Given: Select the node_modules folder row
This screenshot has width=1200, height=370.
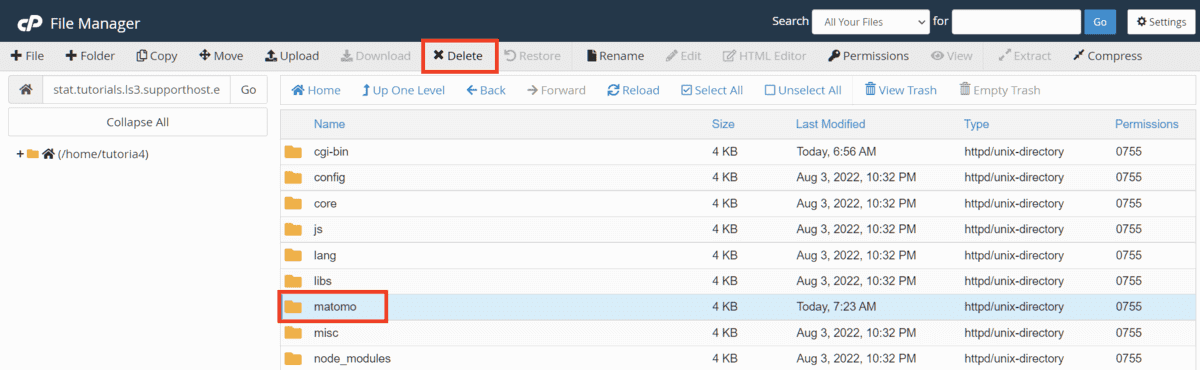Looking at the screenshot, I should point(738,358).
